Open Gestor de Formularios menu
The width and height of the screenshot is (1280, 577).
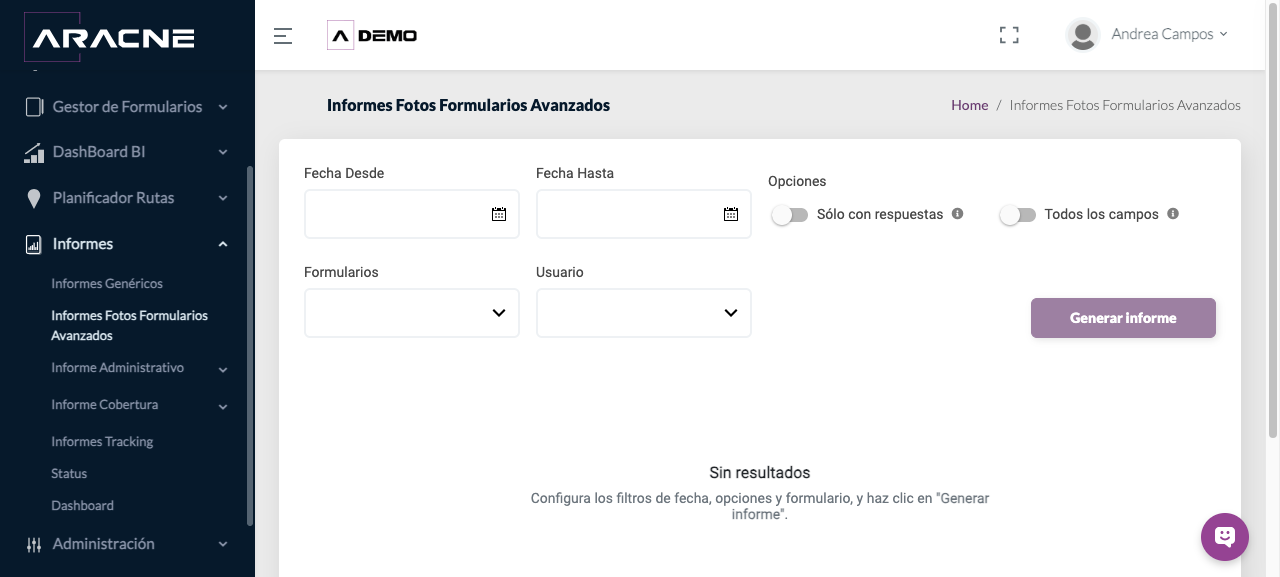pyautogui.click(x=127, y=107)
